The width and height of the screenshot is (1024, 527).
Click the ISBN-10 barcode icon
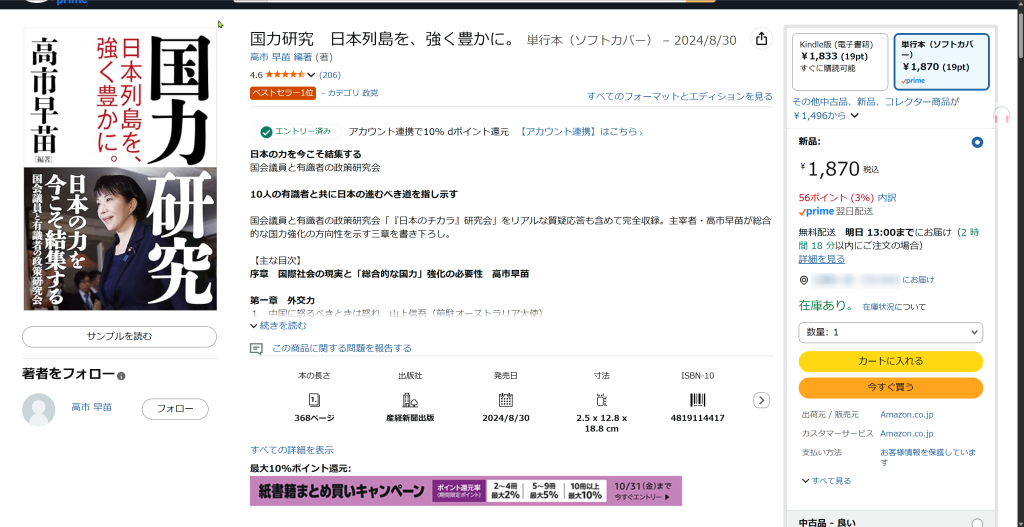697,399
